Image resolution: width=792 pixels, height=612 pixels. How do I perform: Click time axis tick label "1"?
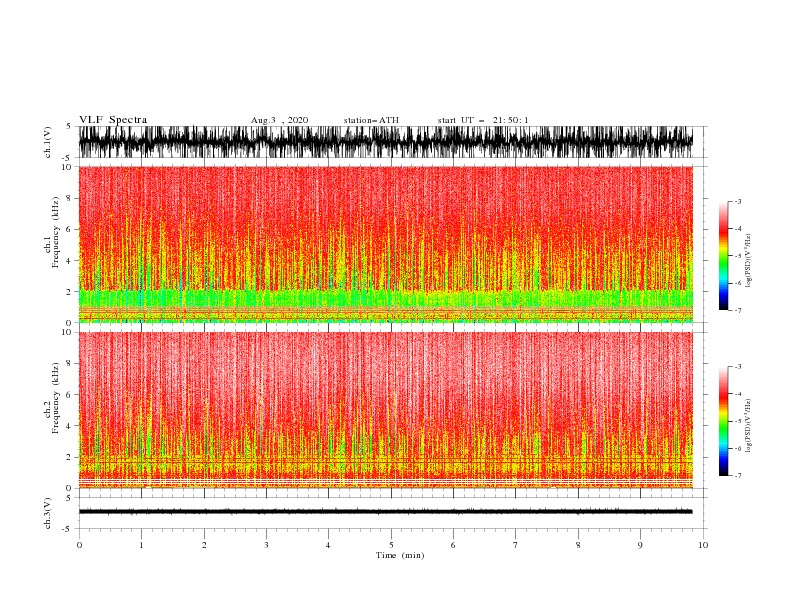[141, 545]
